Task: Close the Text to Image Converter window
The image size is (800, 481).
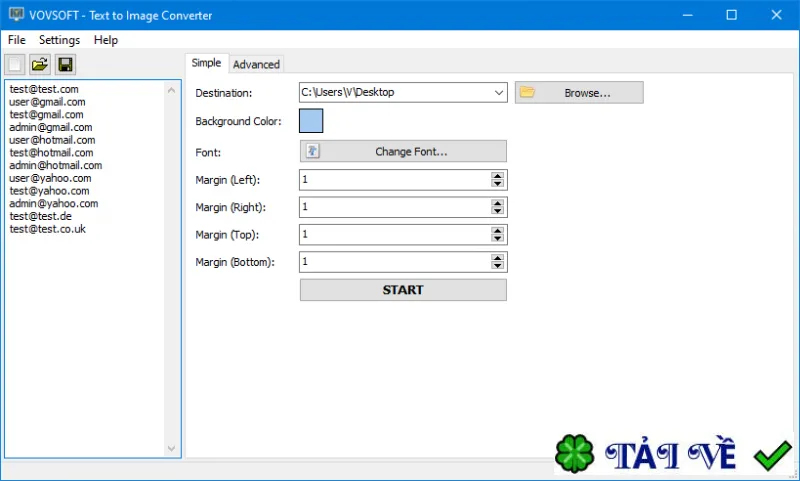Action: coord(776,15)
